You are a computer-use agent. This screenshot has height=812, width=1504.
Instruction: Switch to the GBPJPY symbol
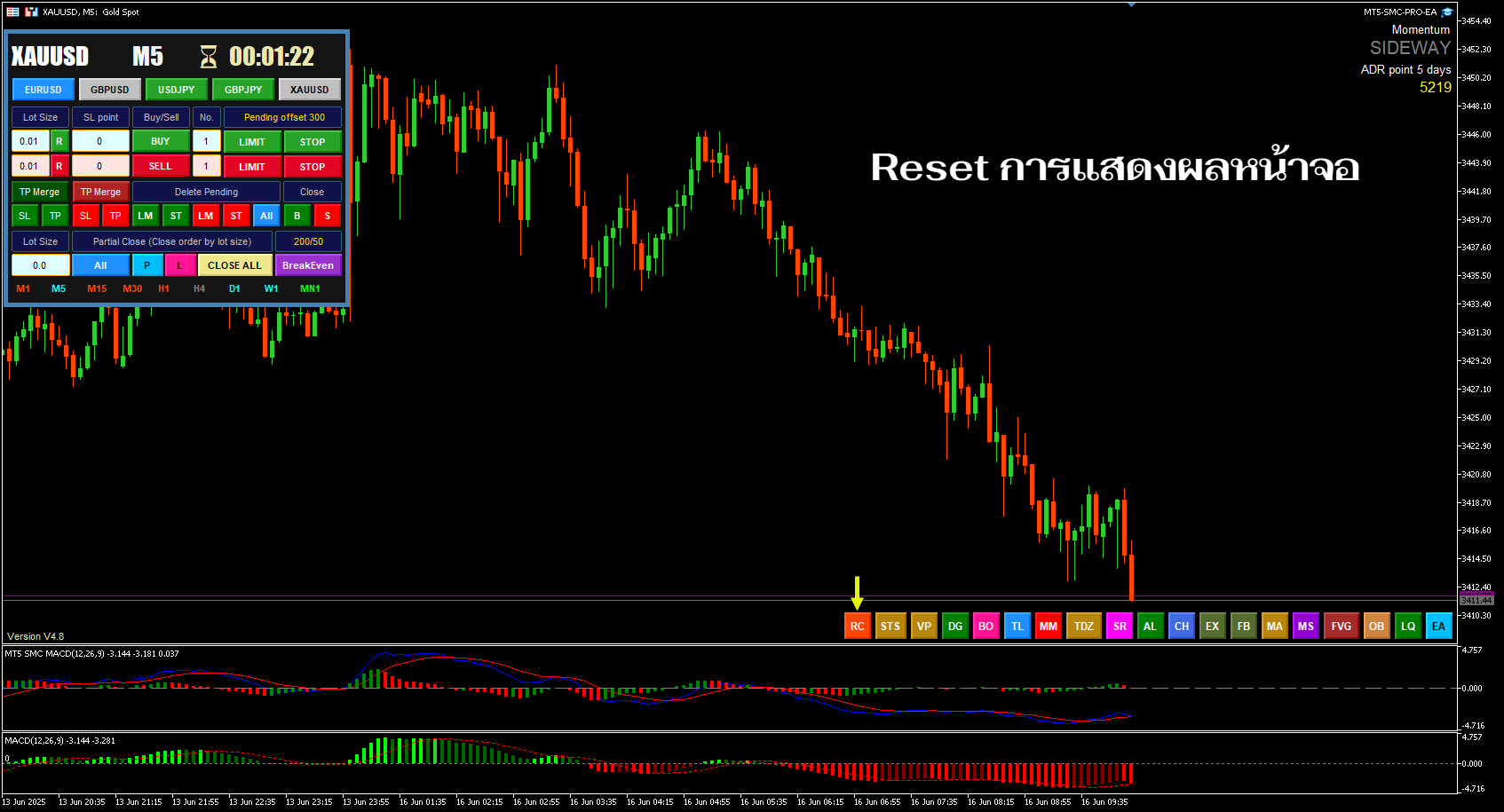[243, 90]
